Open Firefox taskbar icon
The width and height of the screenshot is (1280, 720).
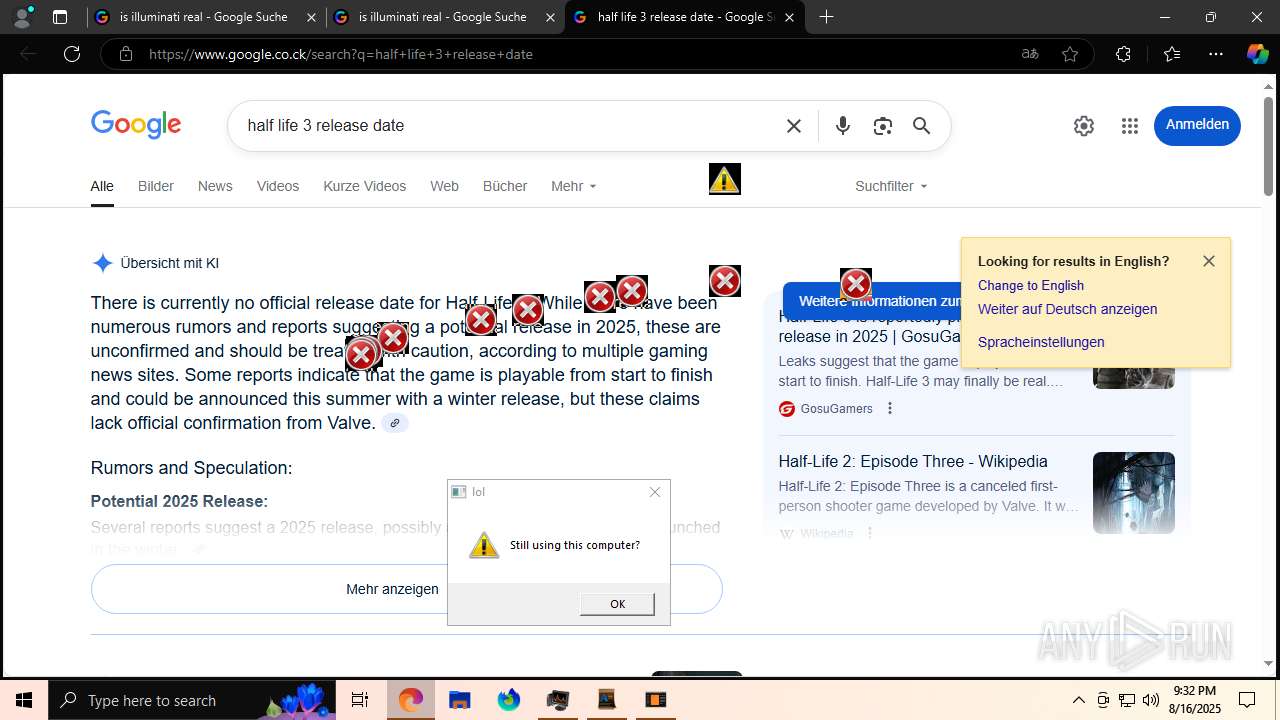point(509,700)
